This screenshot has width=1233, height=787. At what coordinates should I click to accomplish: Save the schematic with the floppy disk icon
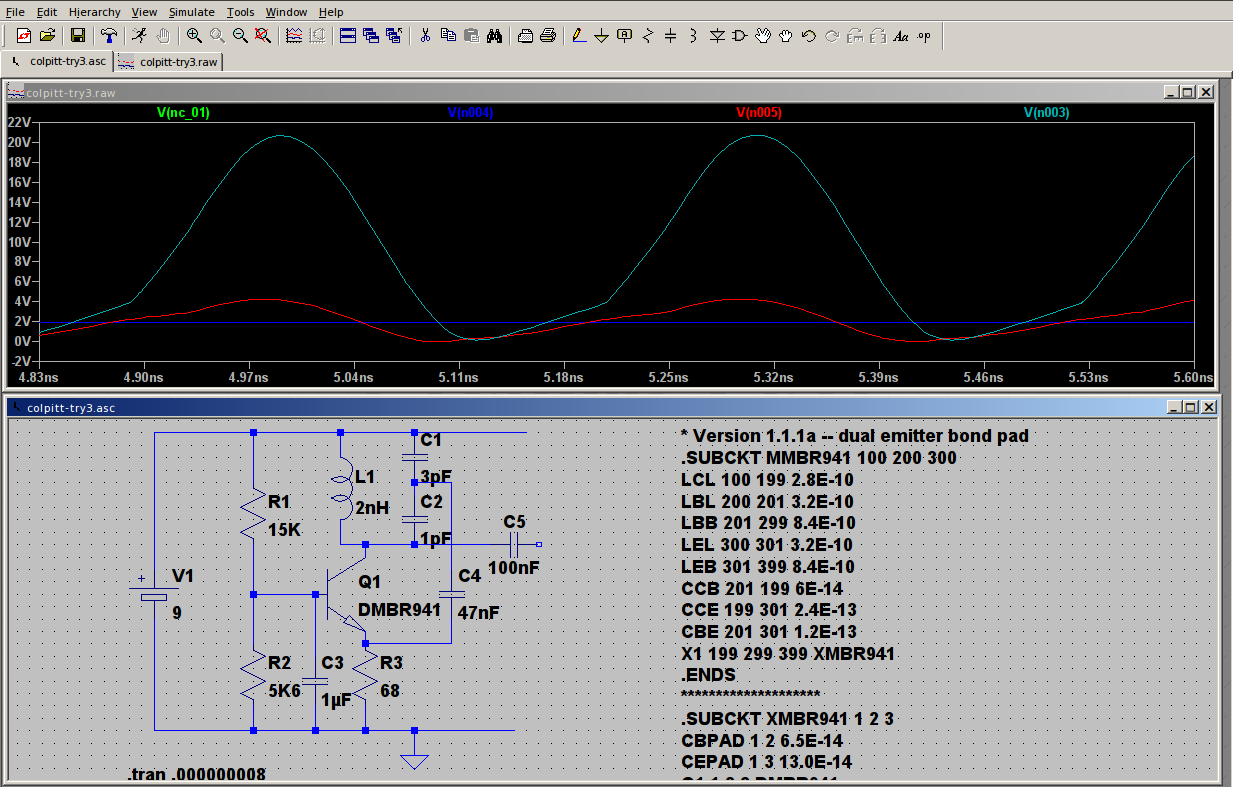[x=77, y=36]
